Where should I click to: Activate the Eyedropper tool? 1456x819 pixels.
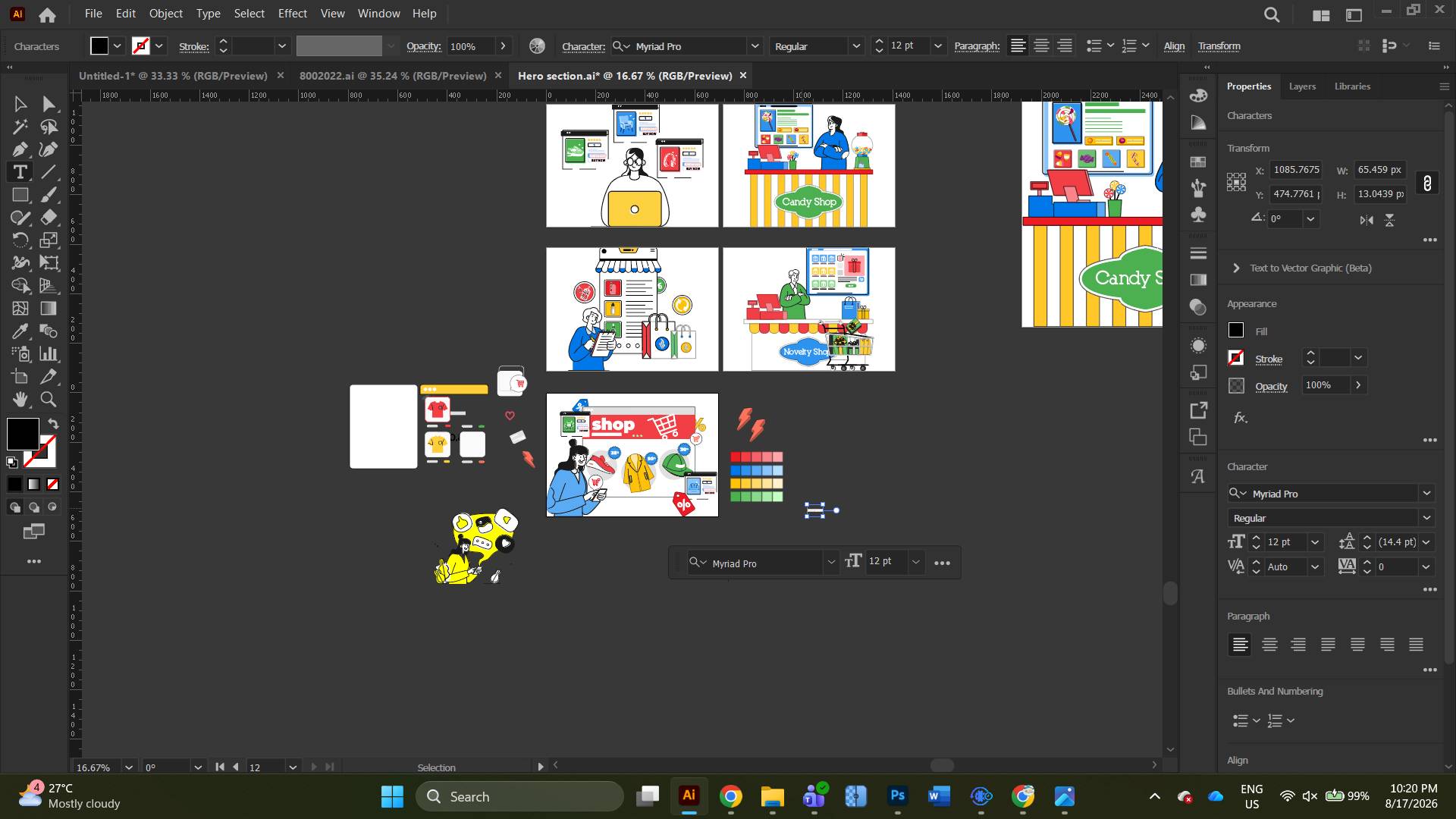(20, 331)
